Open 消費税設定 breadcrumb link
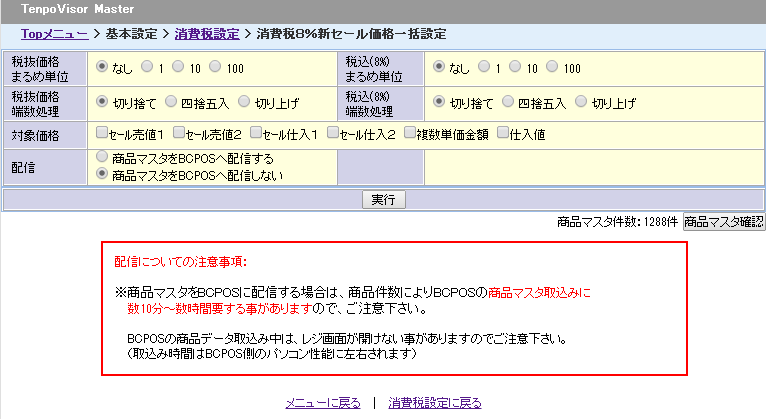The height and width of the screenshot is (419, 770). coord(207,34)
